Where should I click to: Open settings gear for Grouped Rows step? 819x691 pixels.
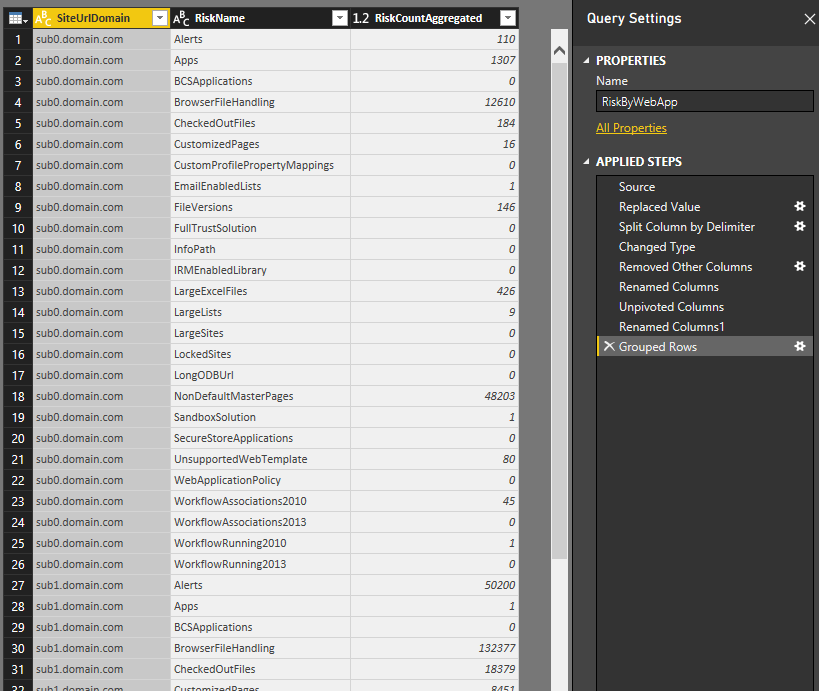click(x=799, y=347)
